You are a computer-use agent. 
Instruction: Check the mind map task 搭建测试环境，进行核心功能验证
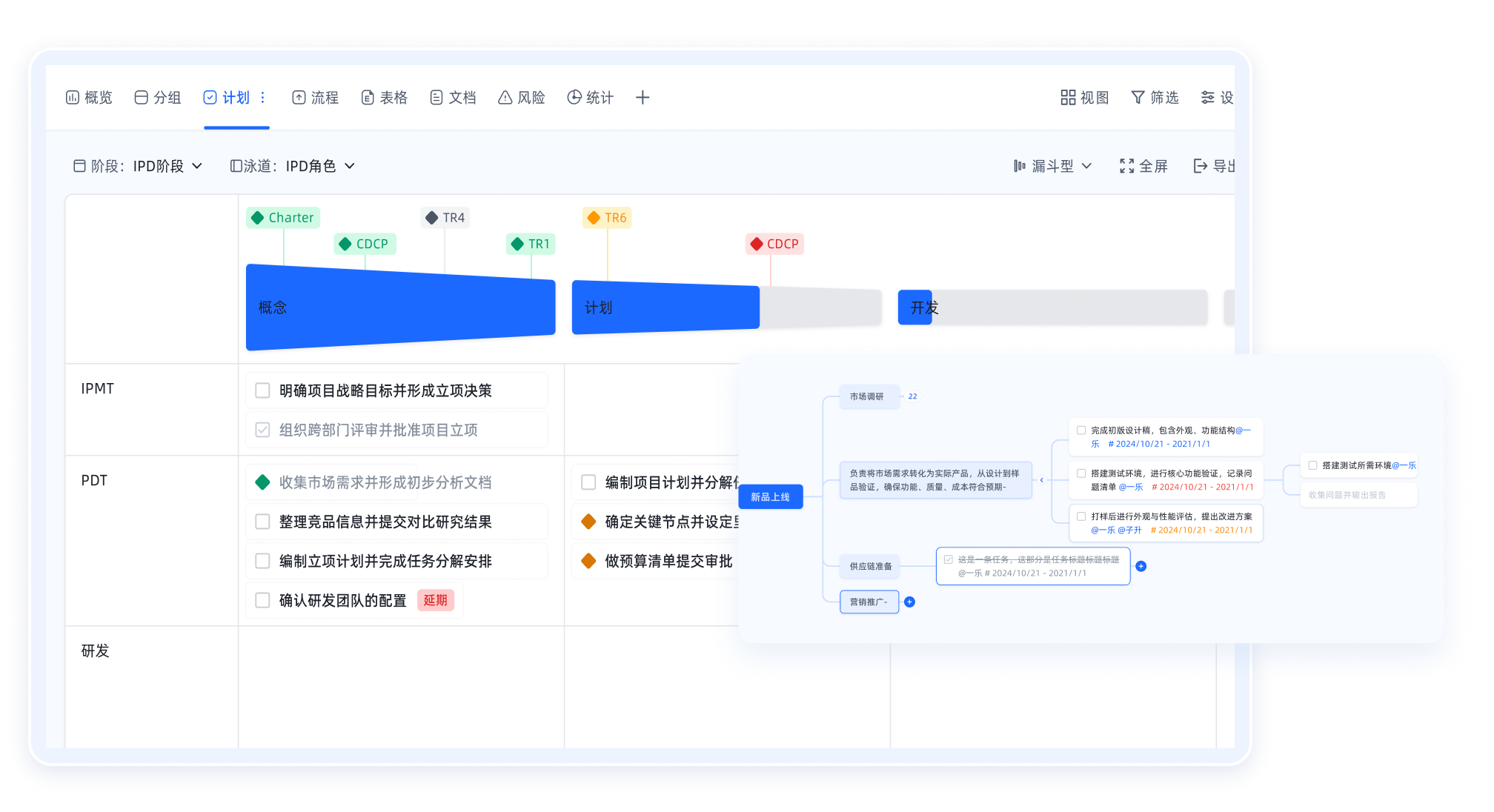pyautogui.click(x=1081, y=473)
